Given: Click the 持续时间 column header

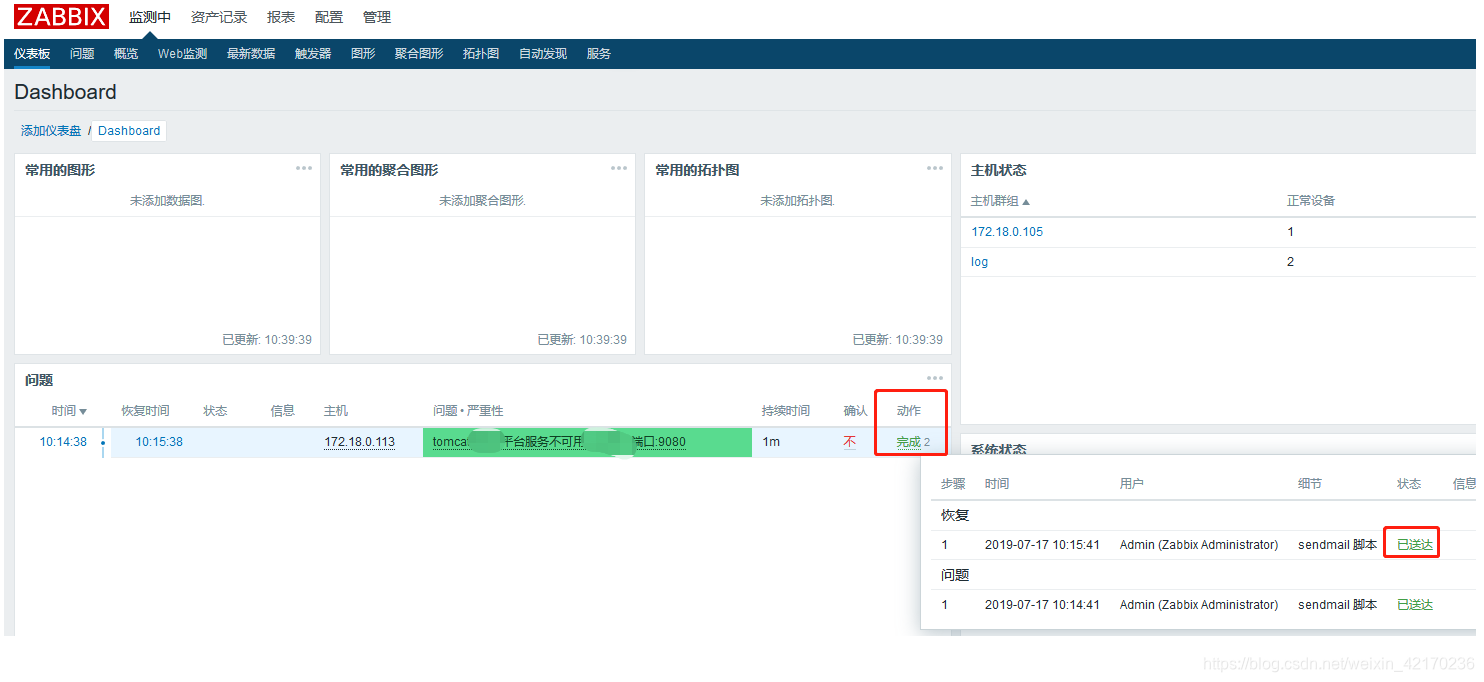Looking at the screenshot, I should click(786, 411).
